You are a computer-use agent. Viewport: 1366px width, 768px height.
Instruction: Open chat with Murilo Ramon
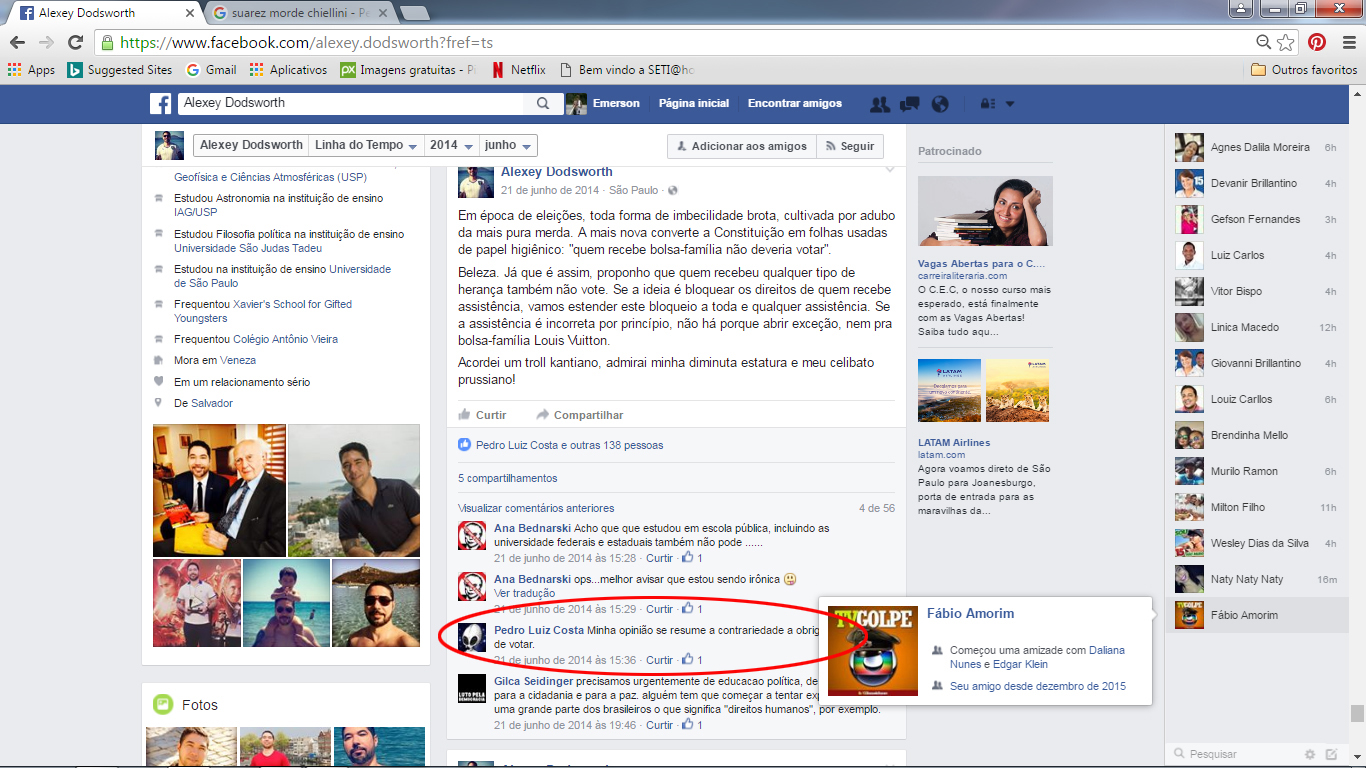1259,471
